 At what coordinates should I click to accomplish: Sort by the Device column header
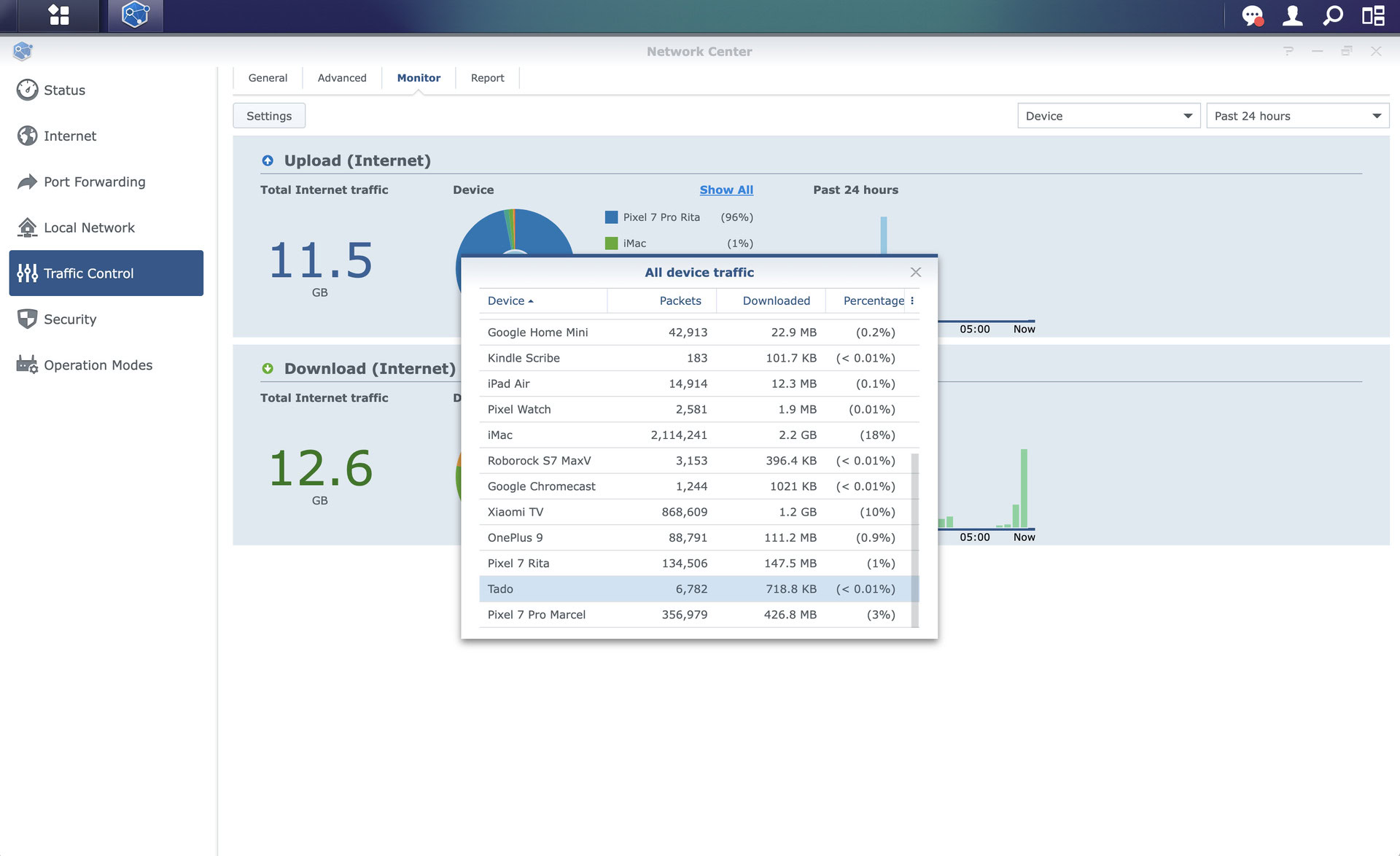[x=542, y=300]
